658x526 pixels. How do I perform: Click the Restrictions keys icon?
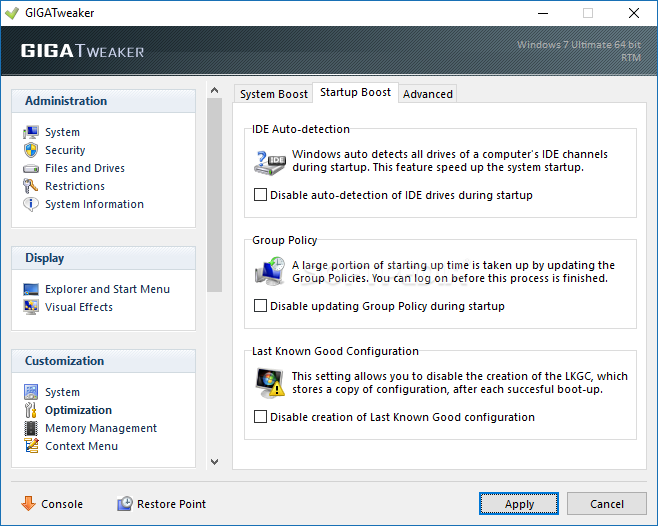point(31,186)
